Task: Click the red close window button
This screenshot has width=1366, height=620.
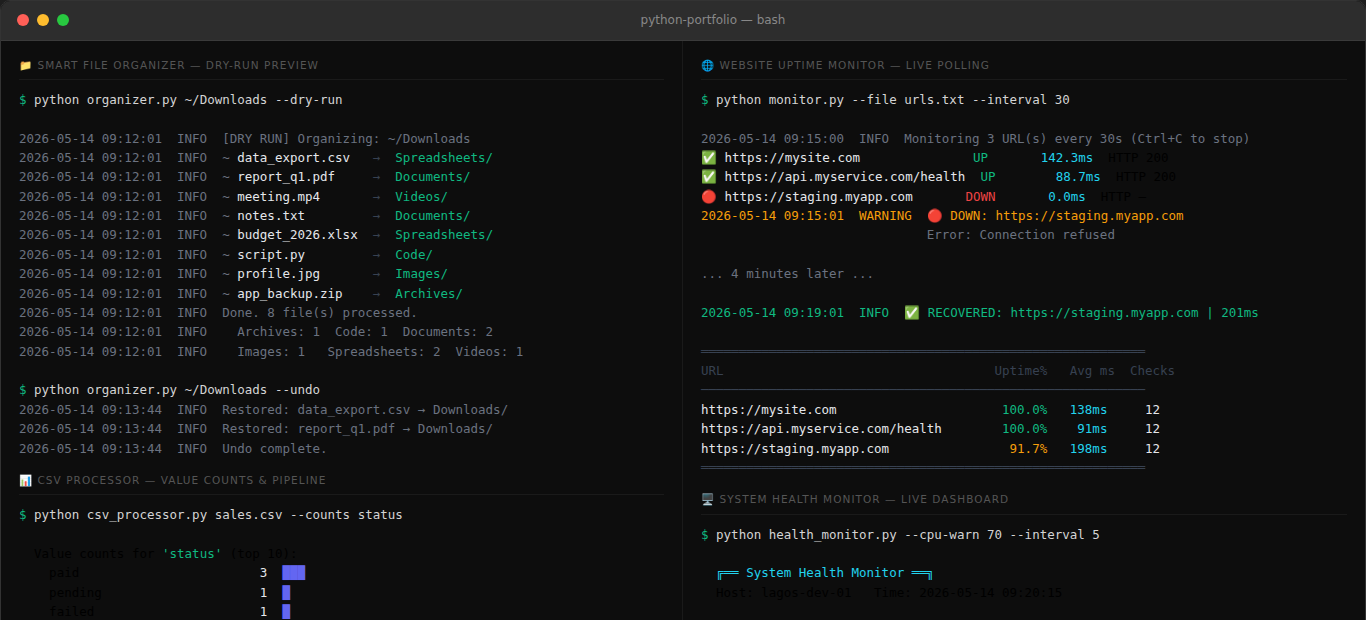Action: [x=23, y=20]
